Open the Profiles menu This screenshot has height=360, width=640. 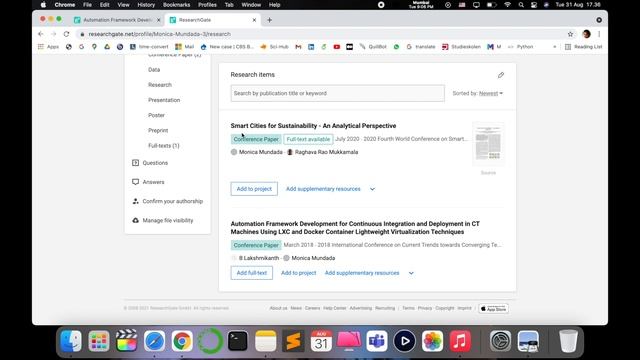pos(207,5)
